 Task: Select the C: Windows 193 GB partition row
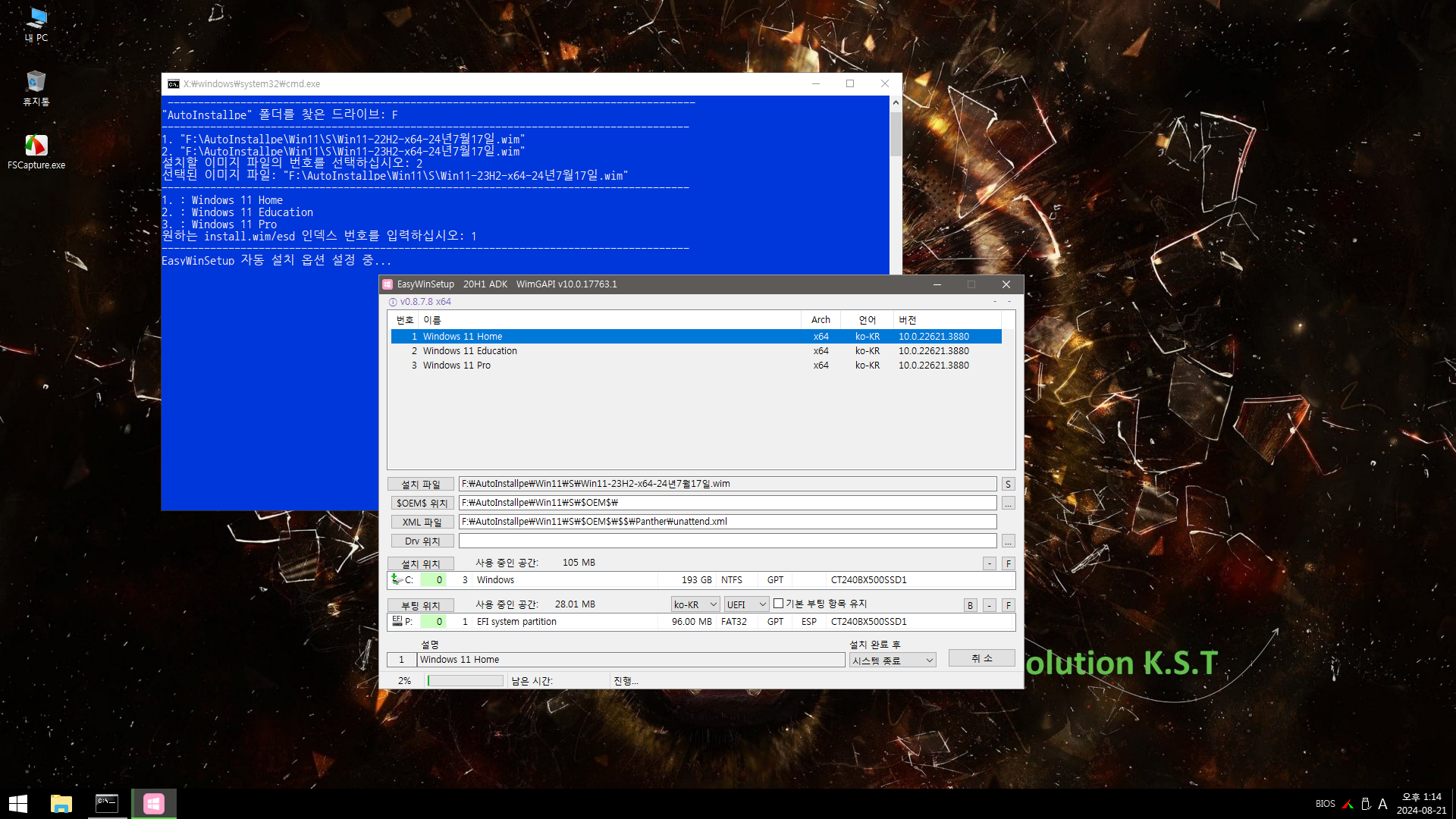[701, 580]
